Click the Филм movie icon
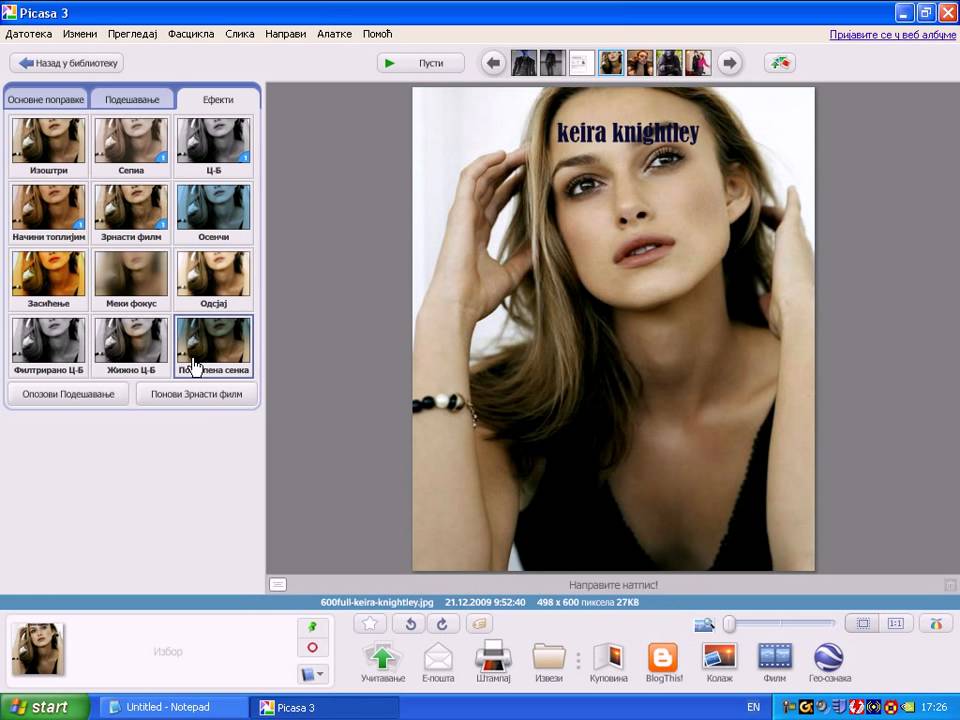 click(x=774, y=658)
